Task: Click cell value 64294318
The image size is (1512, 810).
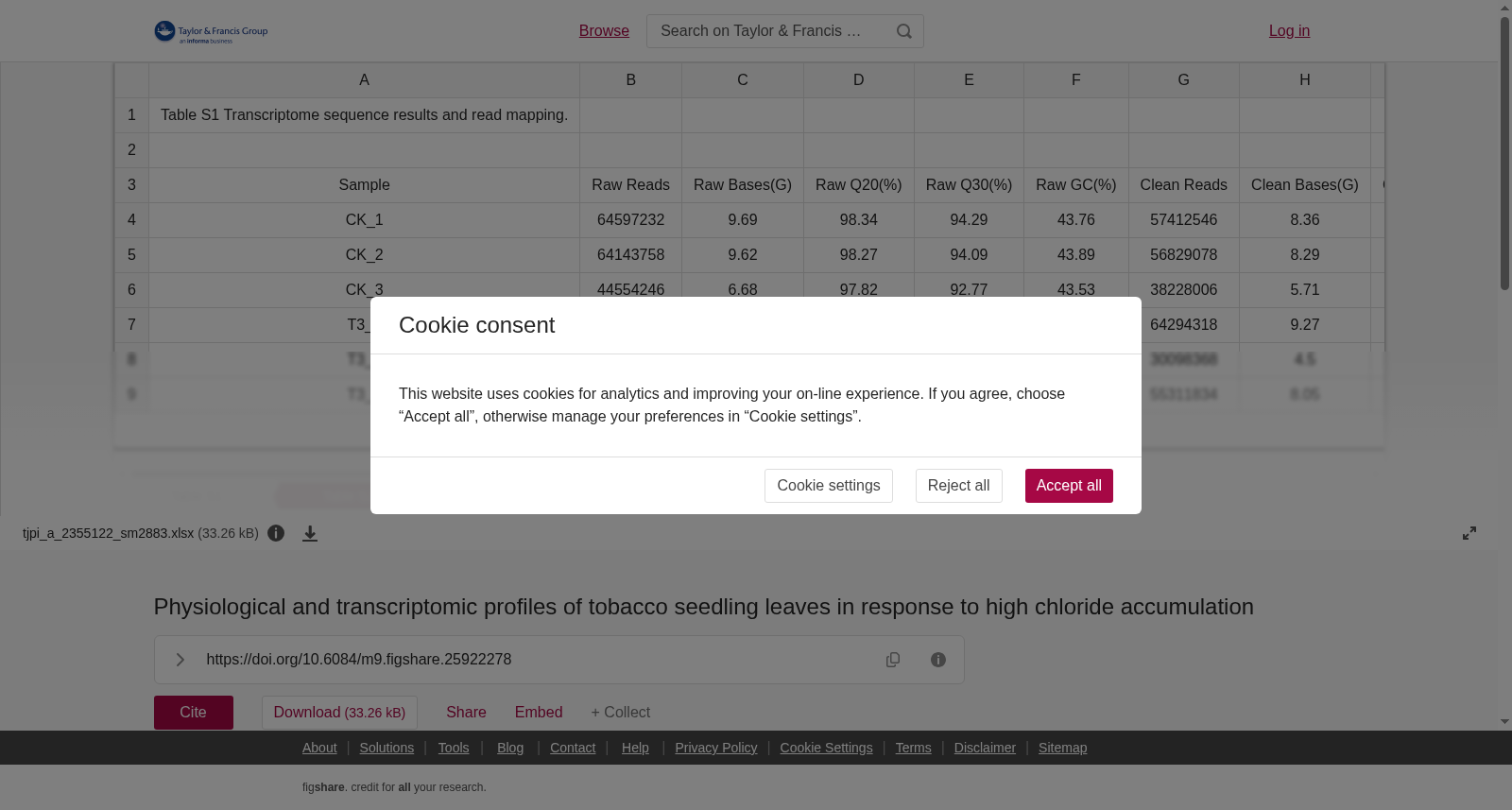Action: pyautogui.click(x=1183, y=325)
